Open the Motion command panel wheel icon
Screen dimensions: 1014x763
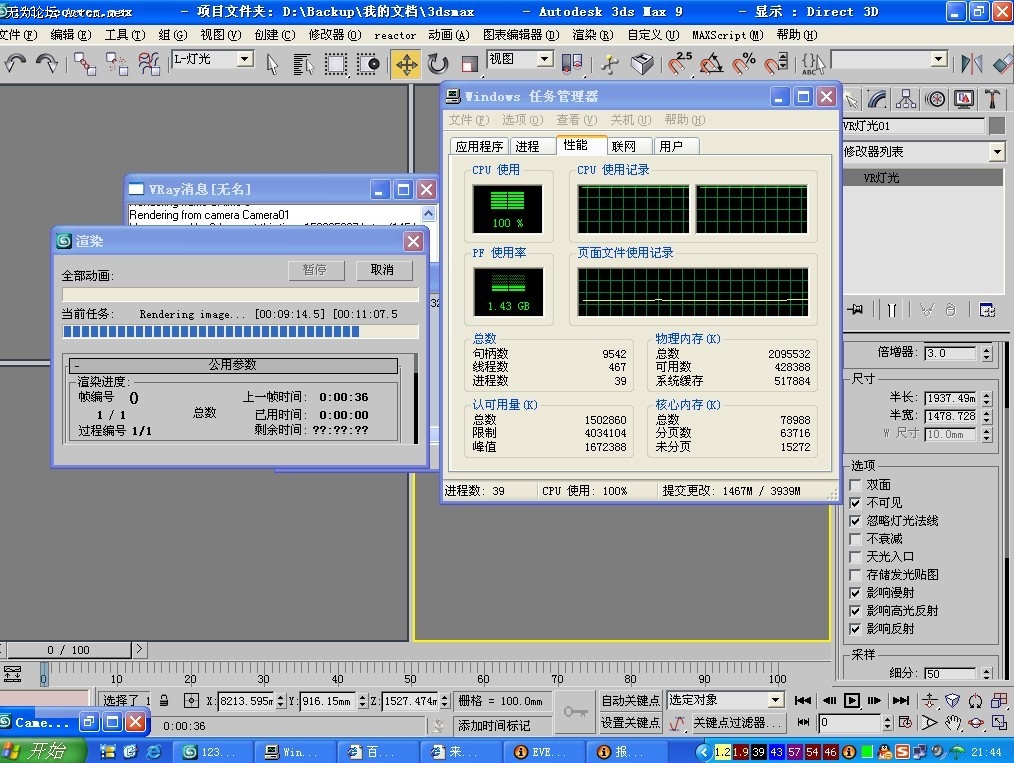(935, 99)
